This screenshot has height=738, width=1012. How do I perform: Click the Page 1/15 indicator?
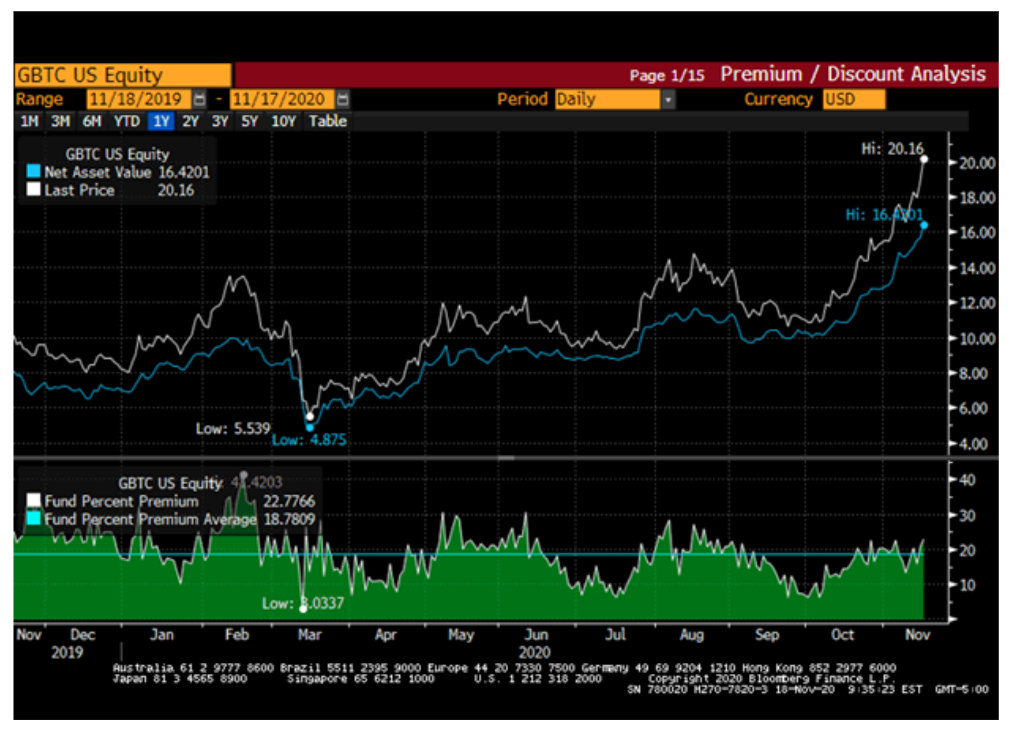click(667, 76)
